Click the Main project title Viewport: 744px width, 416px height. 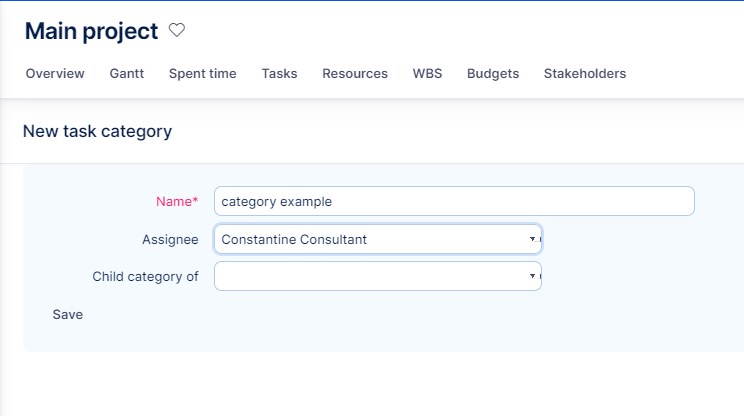(91, 31)
